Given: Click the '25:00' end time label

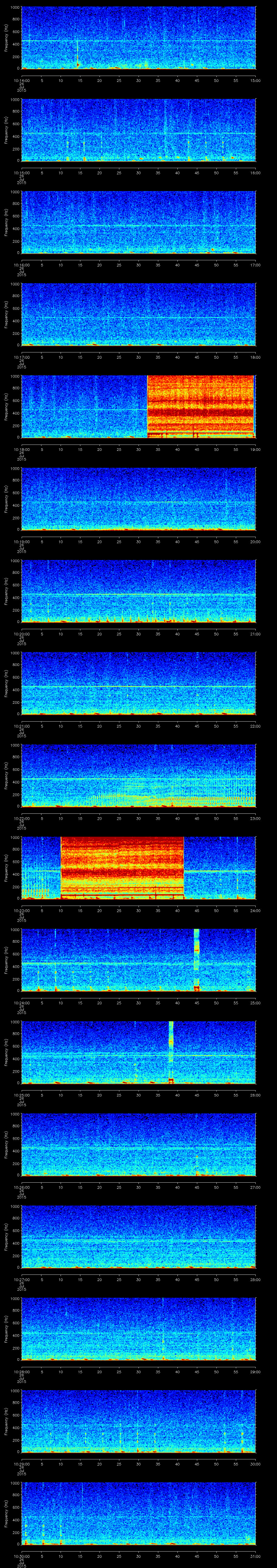Looking at the screenshot, I should 255,1003.
